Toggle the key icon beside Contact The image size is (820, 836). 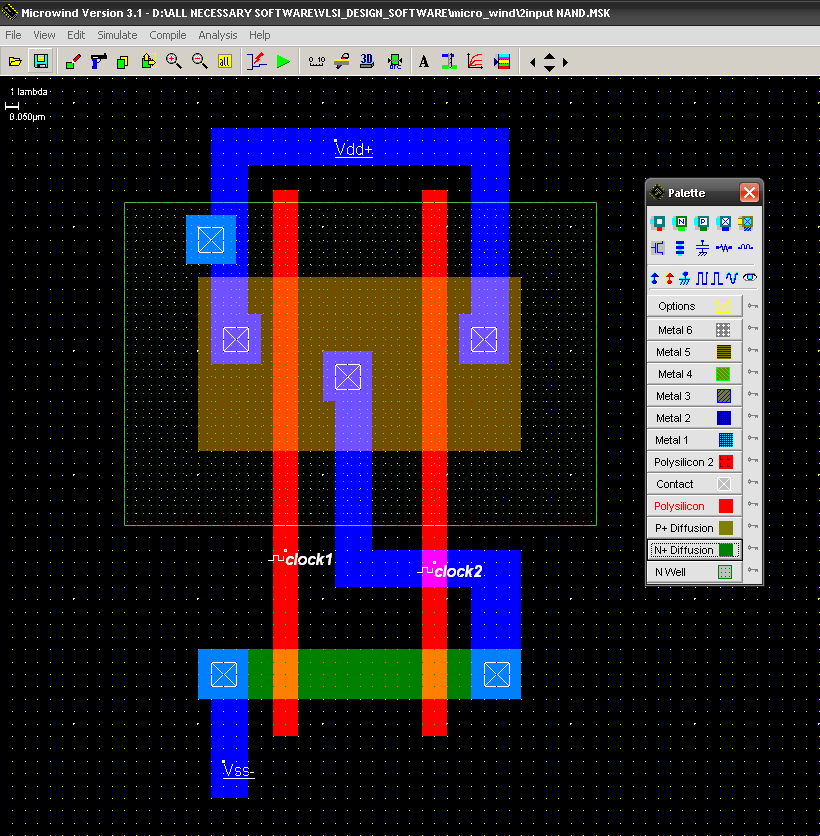tap(752, 482)
